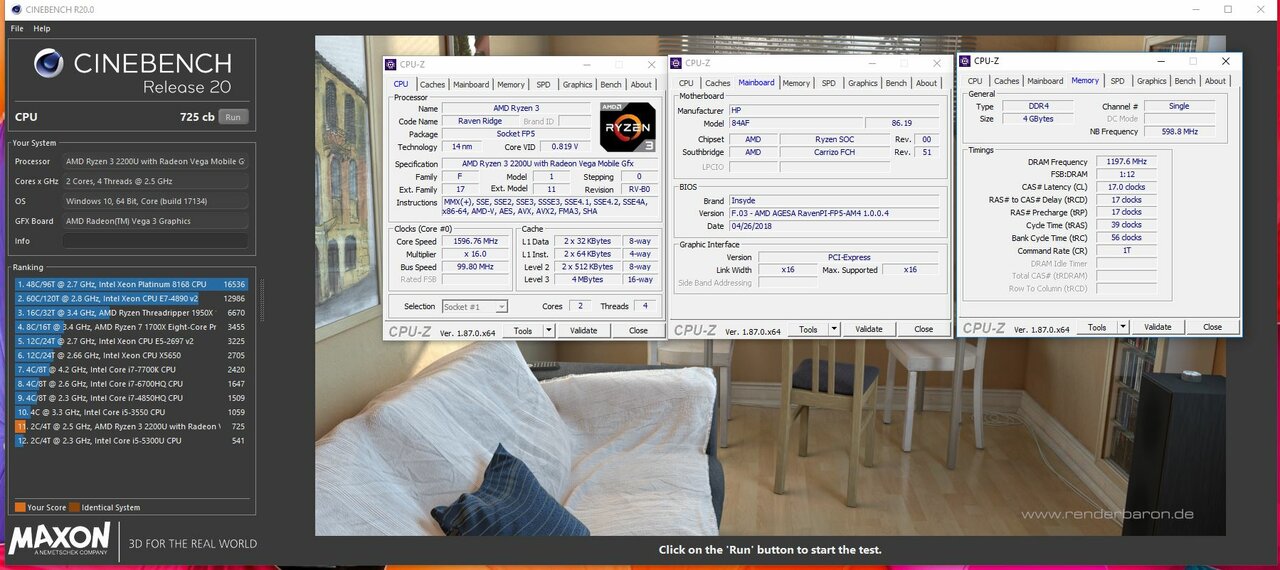Close the CPU-Z Memory window with X
Viewport: 1280px width, 570px height.
(x=1225, y=61)
